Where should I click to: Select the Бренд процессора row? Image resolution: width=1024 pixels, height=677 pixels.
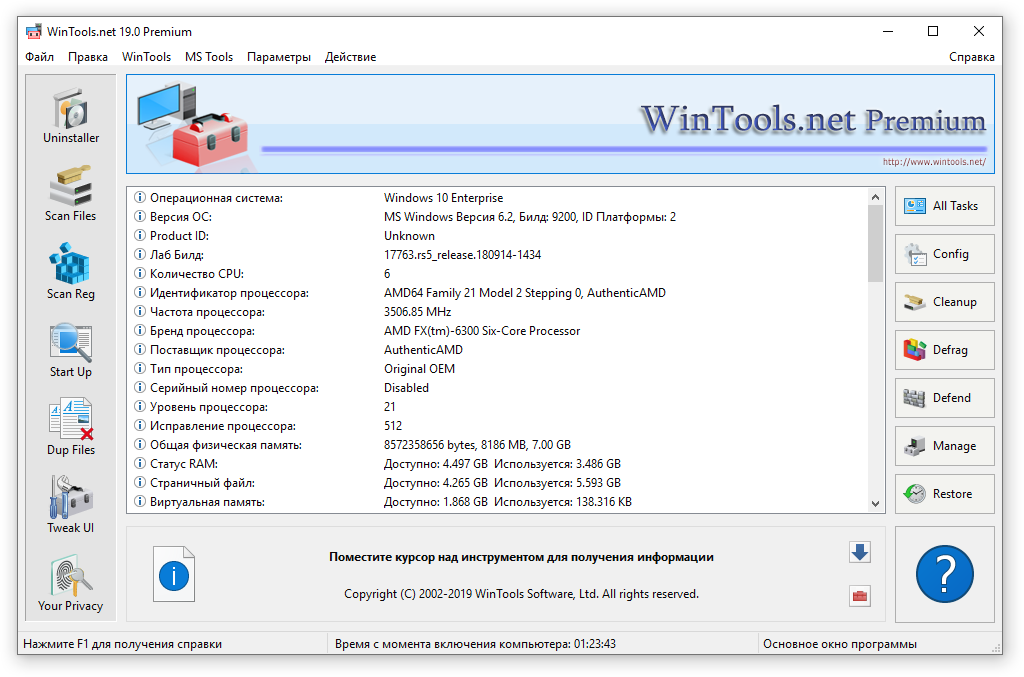click(x=499, y=331)
